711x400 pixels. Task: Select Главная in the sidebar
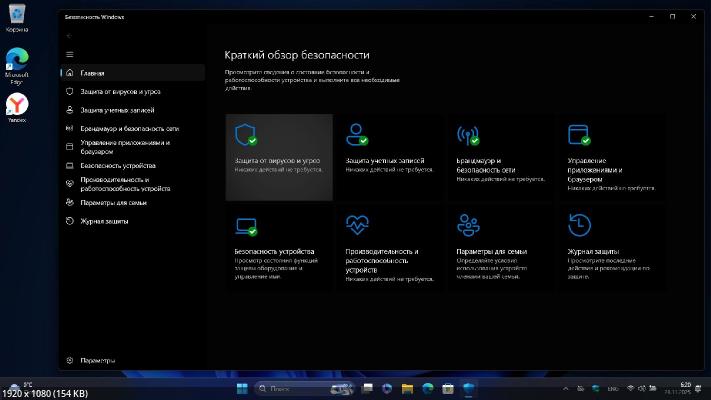click(93, 73)
